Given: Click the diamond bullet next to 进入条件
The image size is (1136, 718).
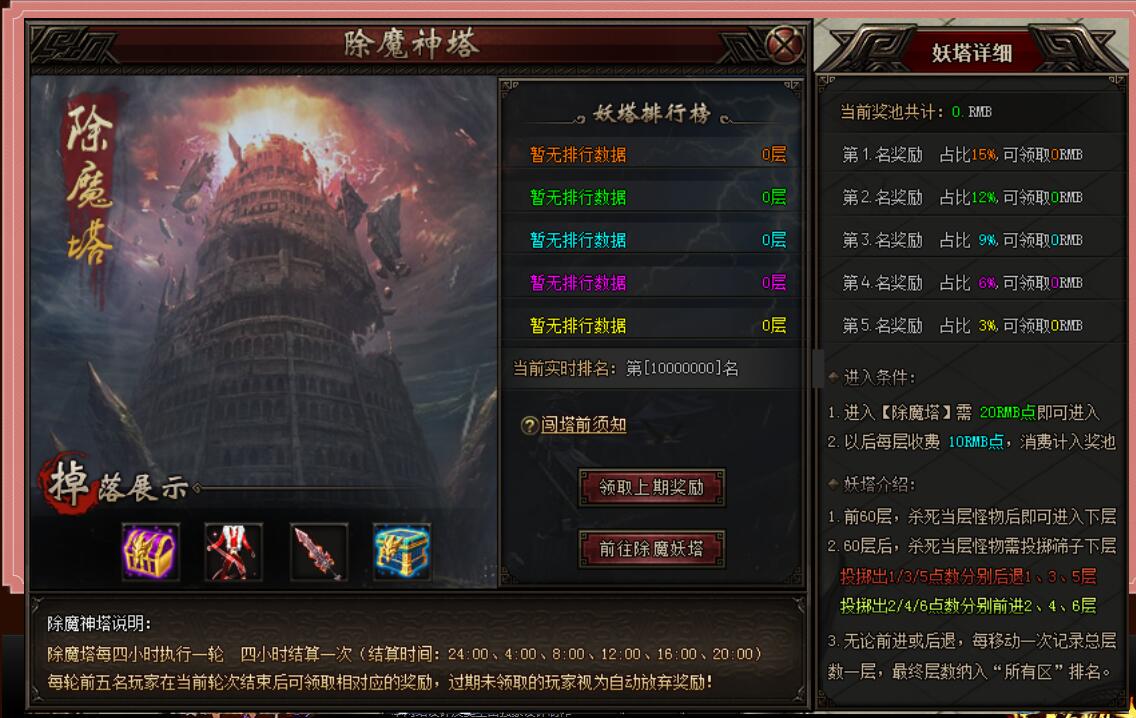Looking at the screenshot, I should tap(833, 377).
